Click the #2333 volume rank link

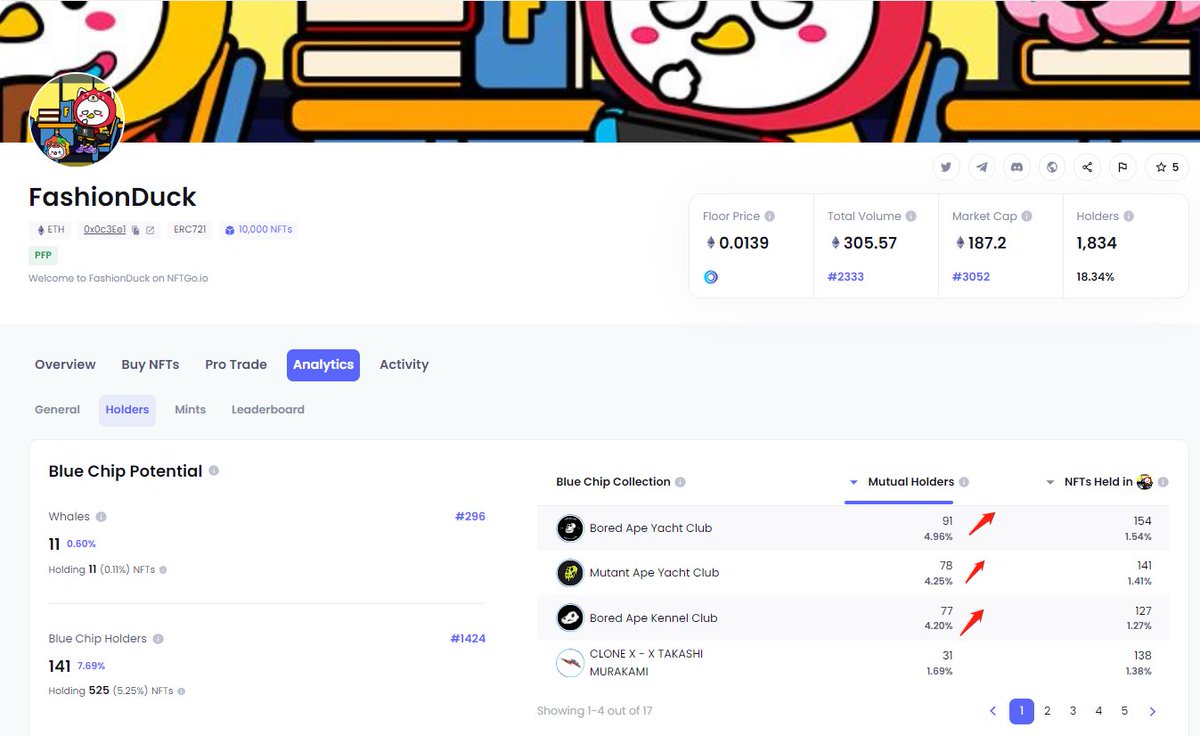click(847, 277)
